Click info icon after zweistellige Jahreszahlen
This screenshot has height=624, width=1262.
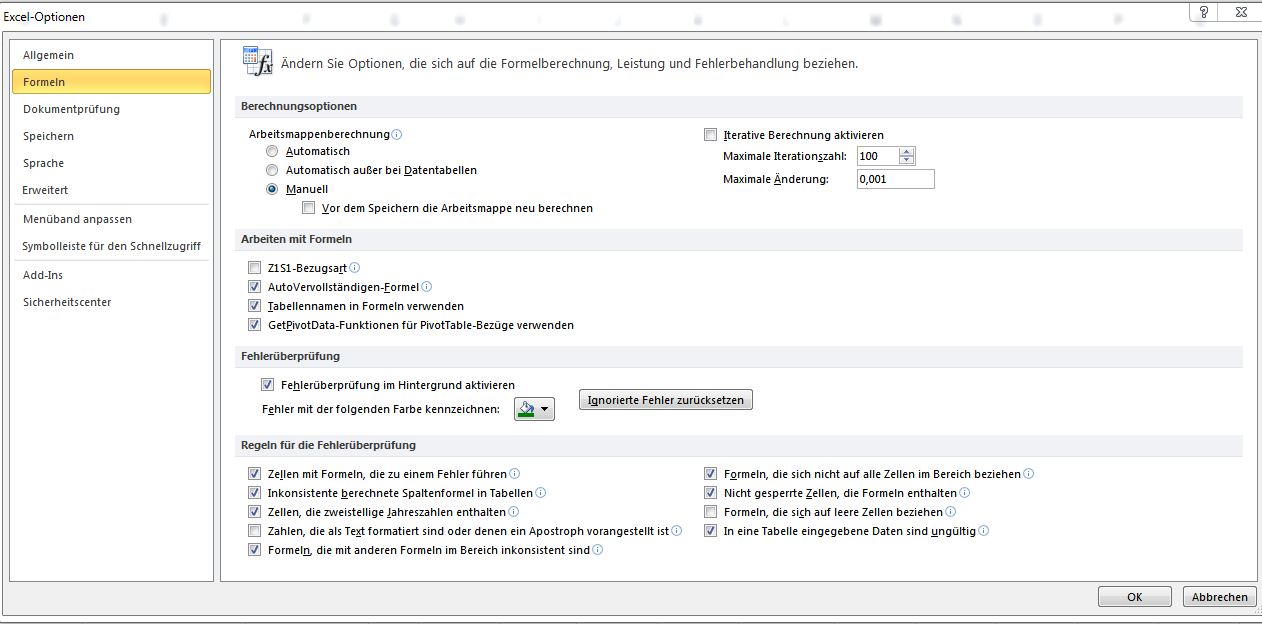point(514,512)
